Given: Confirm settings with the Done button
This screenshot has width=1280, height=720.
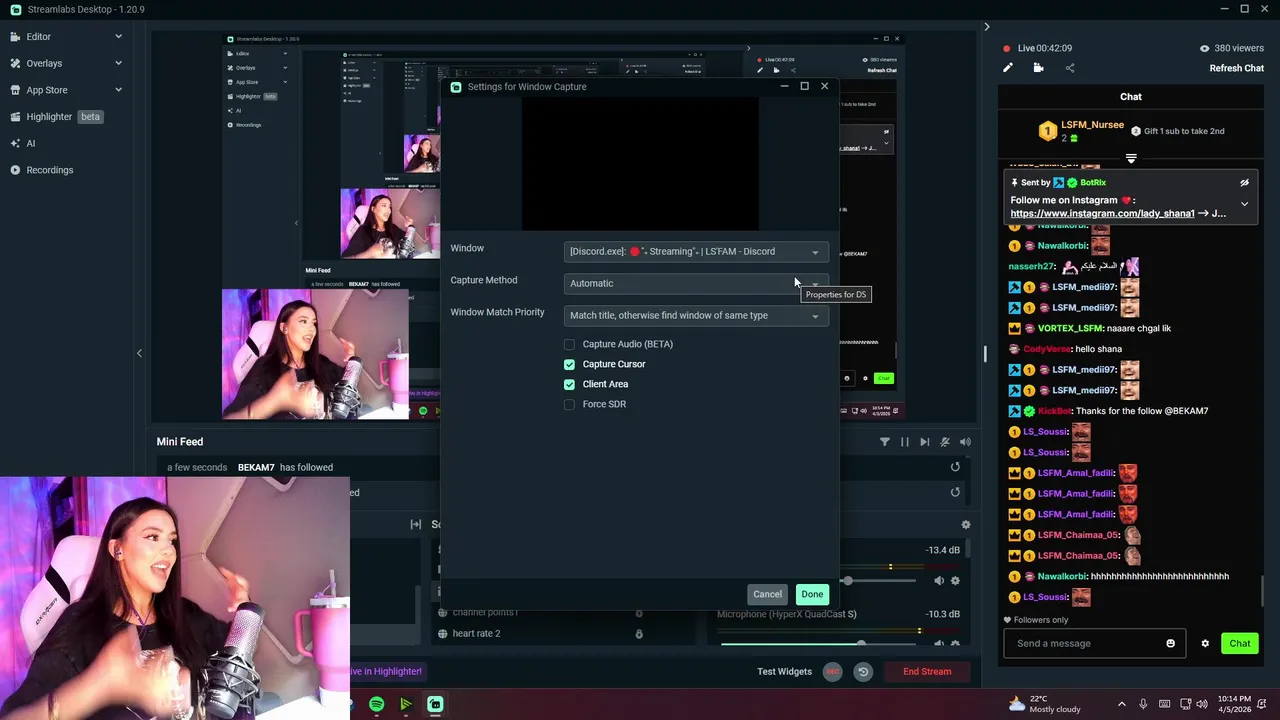Looking at the screenshot, I should (812, 594).
